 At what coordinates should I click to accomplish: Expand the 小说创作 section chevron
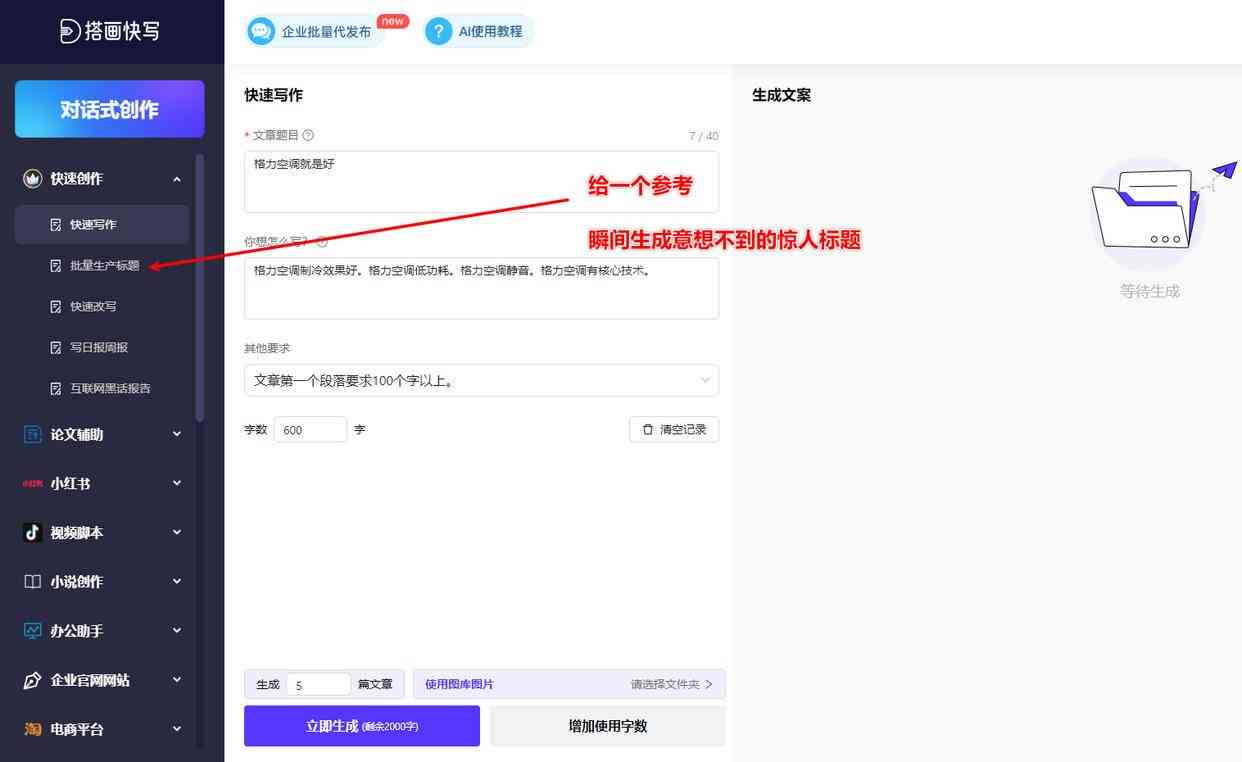click(177, 582)
